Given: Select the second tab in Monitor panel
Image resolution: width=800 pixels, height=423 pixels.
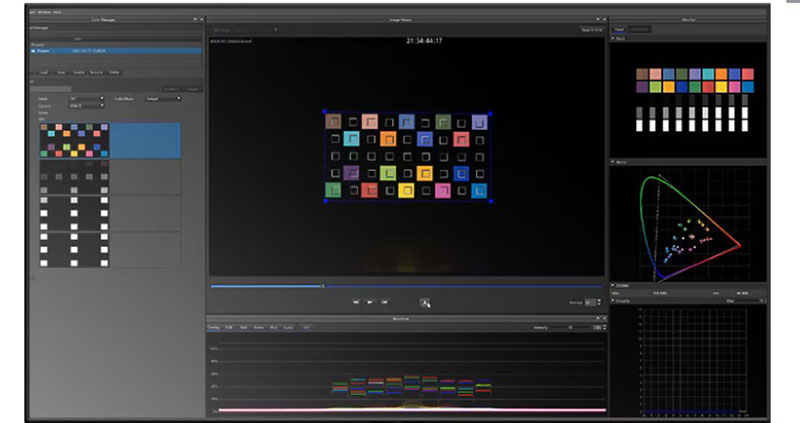Looking at the screenshot, I should 639,30.
